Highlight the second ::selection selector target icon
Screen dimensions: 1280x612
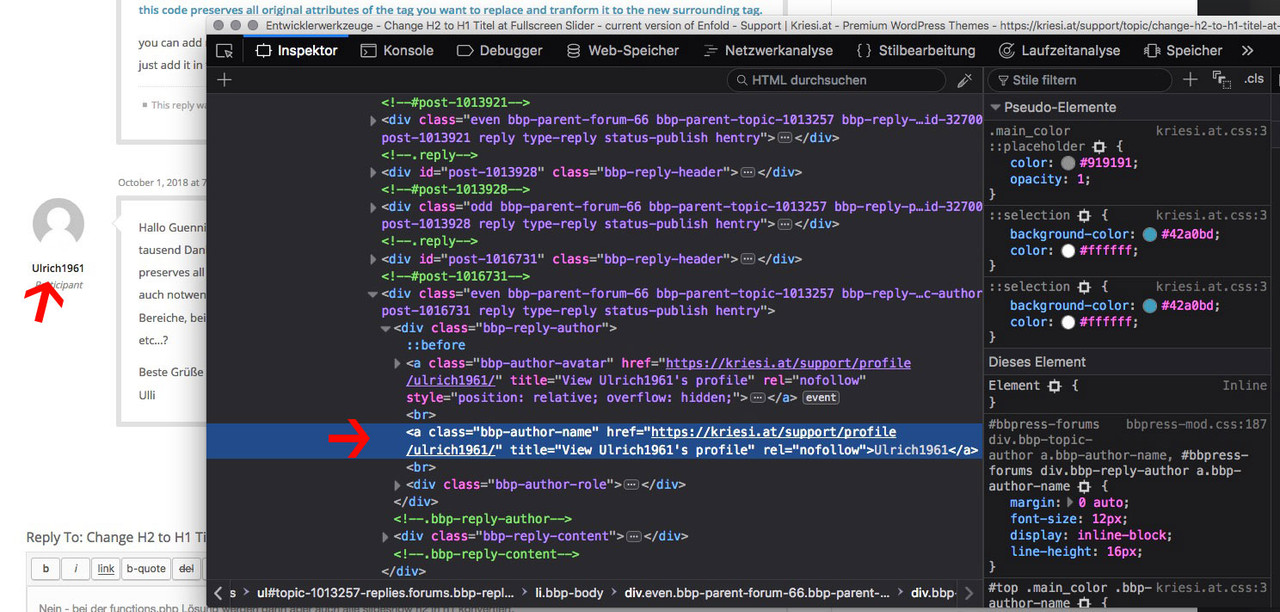(x=1082, y=287)
